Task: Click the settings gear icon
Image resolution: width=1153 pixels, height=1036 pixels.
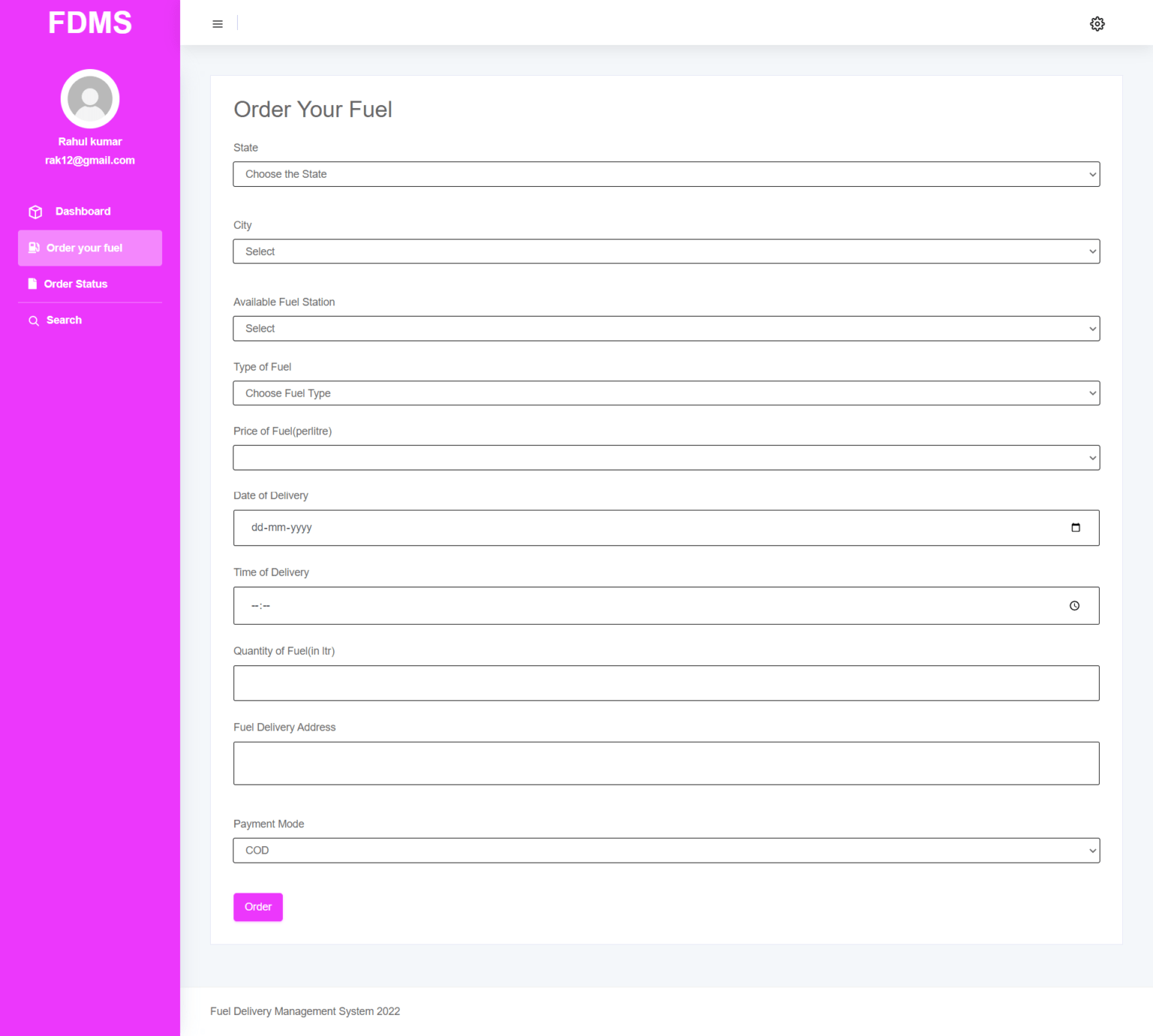Action: 1097,23
